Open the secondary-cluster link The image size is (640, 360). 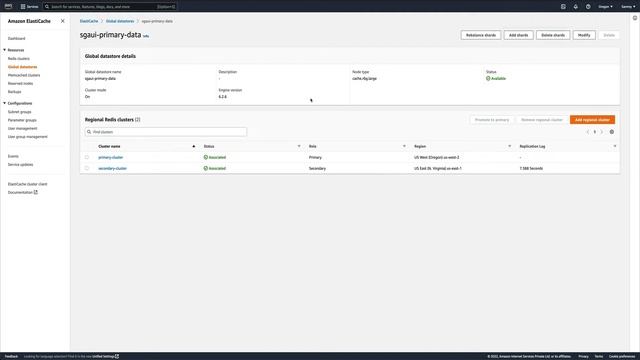[x=113, y=168]
